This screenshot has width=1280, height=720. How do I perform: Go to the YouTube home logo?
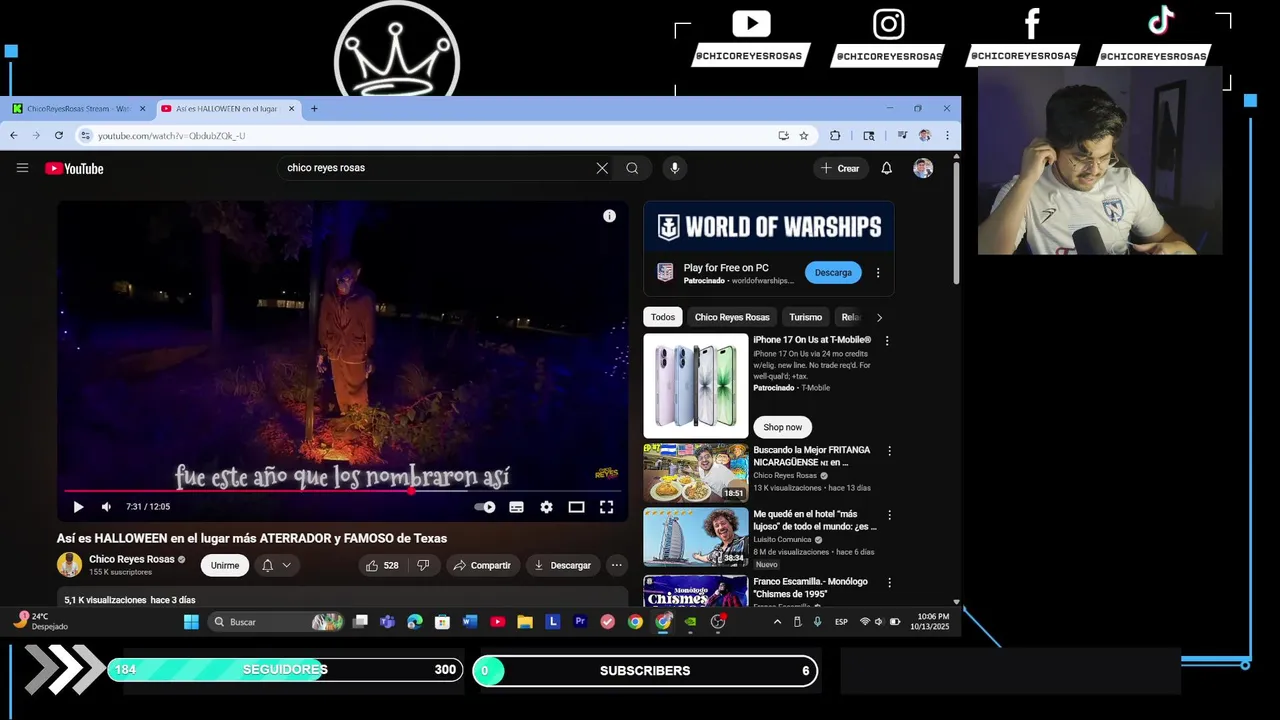74,169
